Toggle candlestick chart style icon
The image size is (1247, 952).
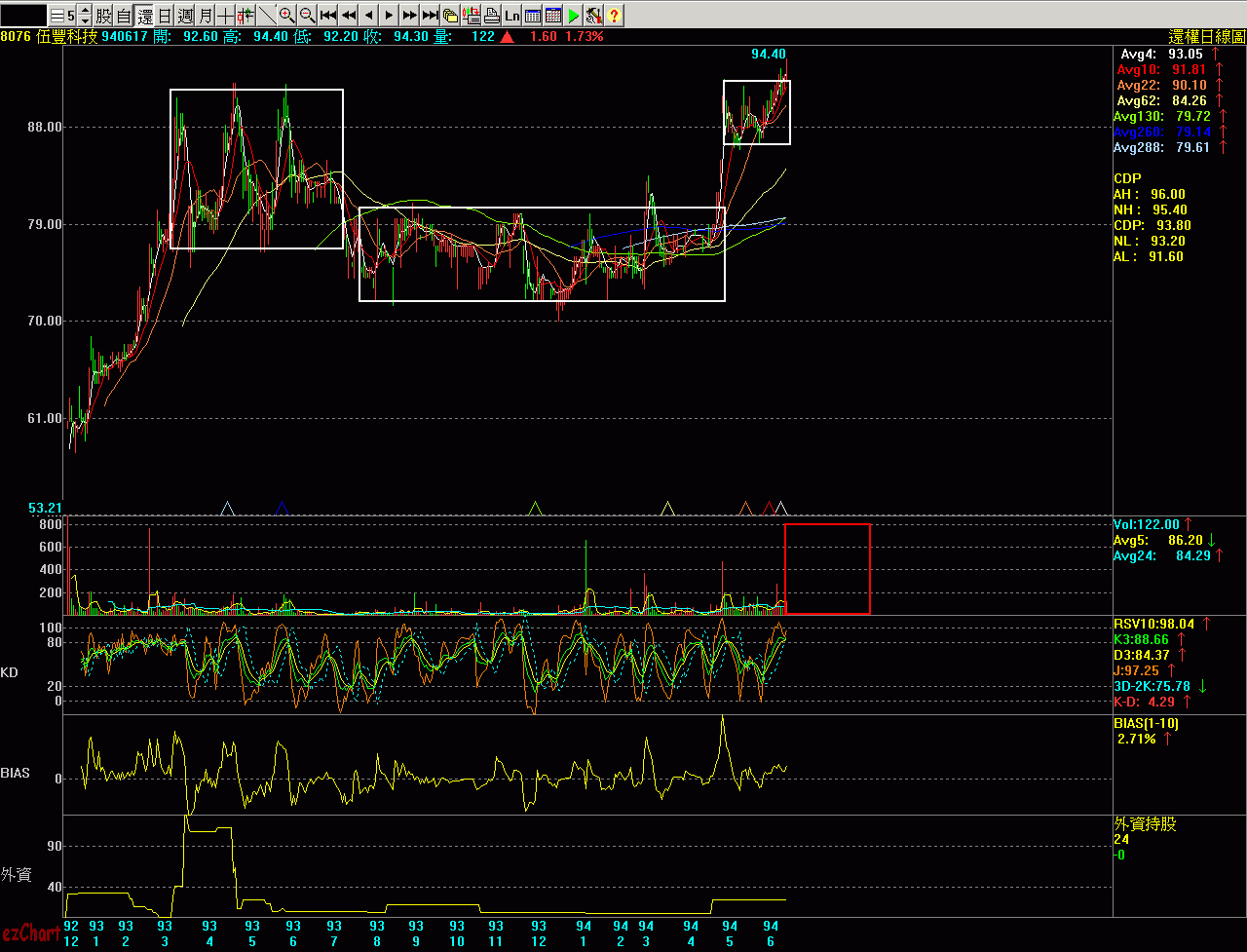pyautogui.click(x=246, y=16)
